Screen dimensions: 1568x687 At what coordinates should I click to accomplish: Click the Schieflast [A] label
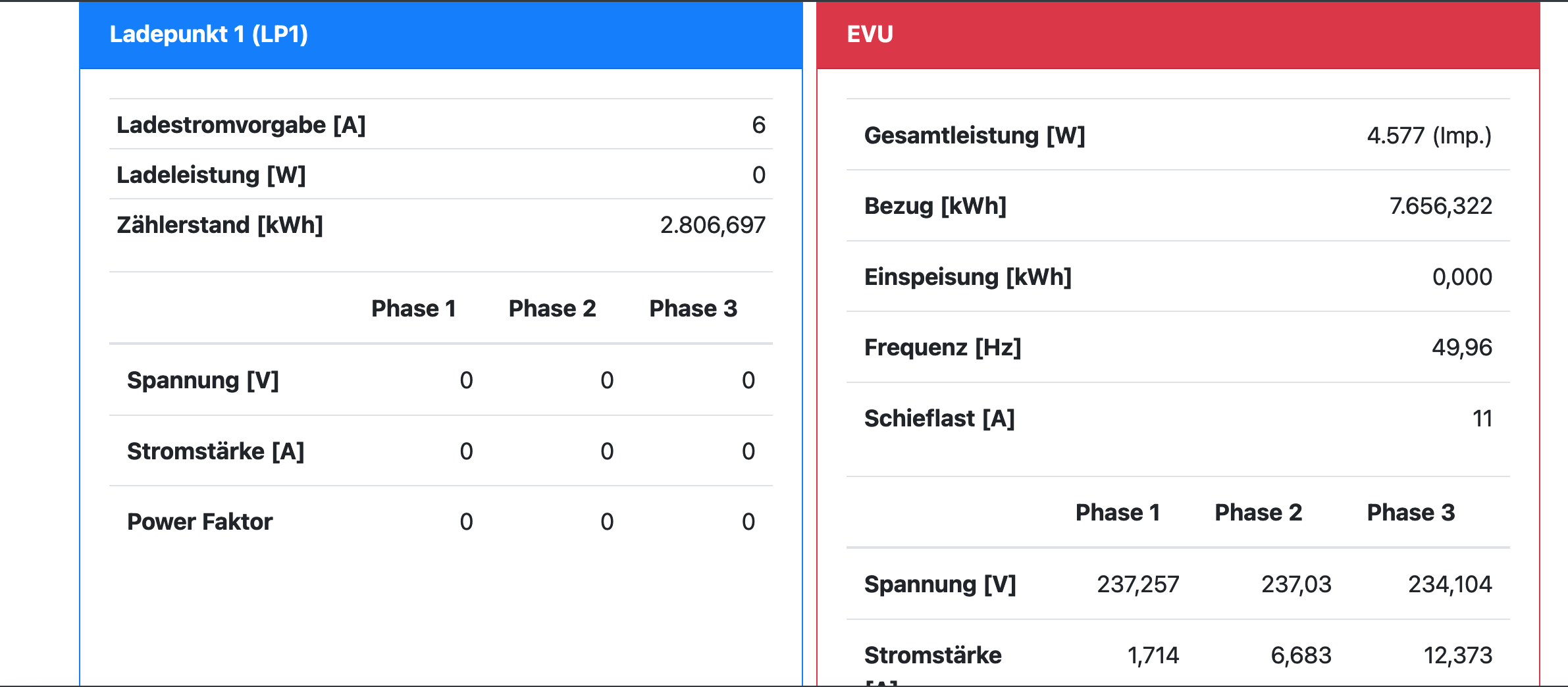click(x=939, y=419)
